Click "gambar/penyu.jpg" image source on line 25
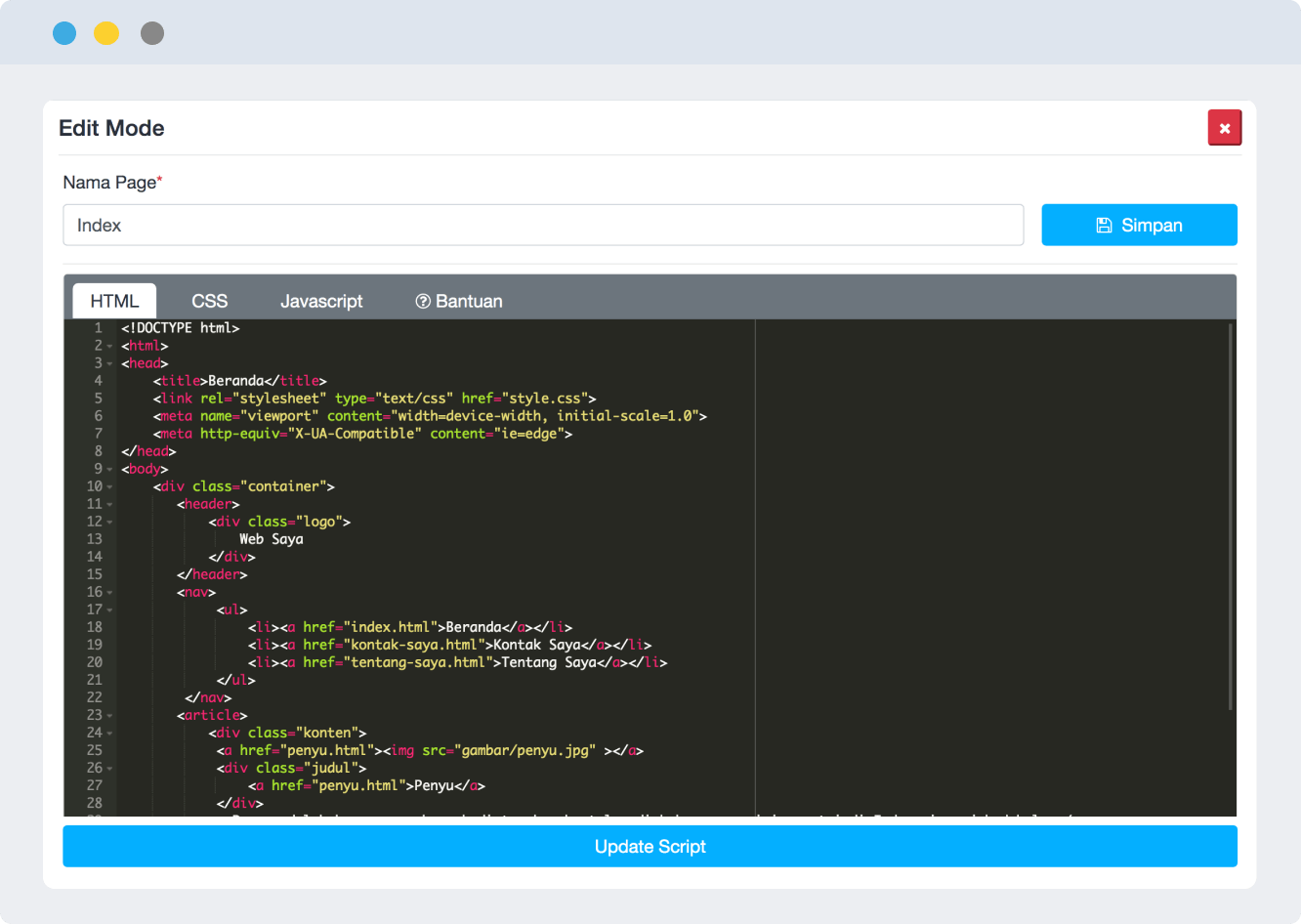1301x924 pixels. (525, 750)
